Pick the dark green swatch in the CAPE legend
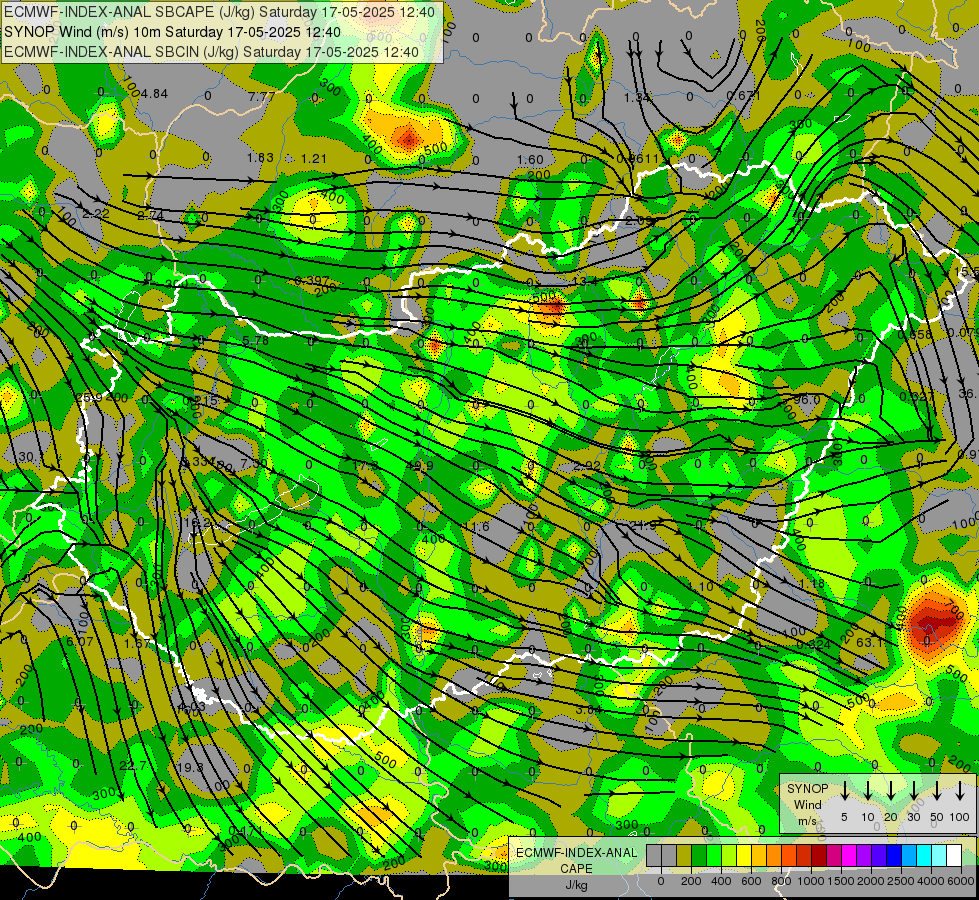This screenshot has height=900, width=979. (x=699, y=856)
